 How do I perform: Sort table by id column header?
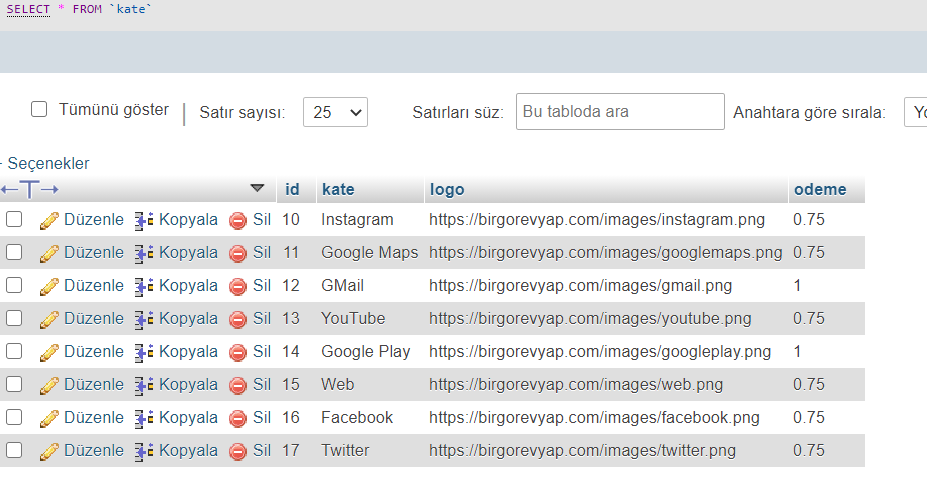click(293, 190)
